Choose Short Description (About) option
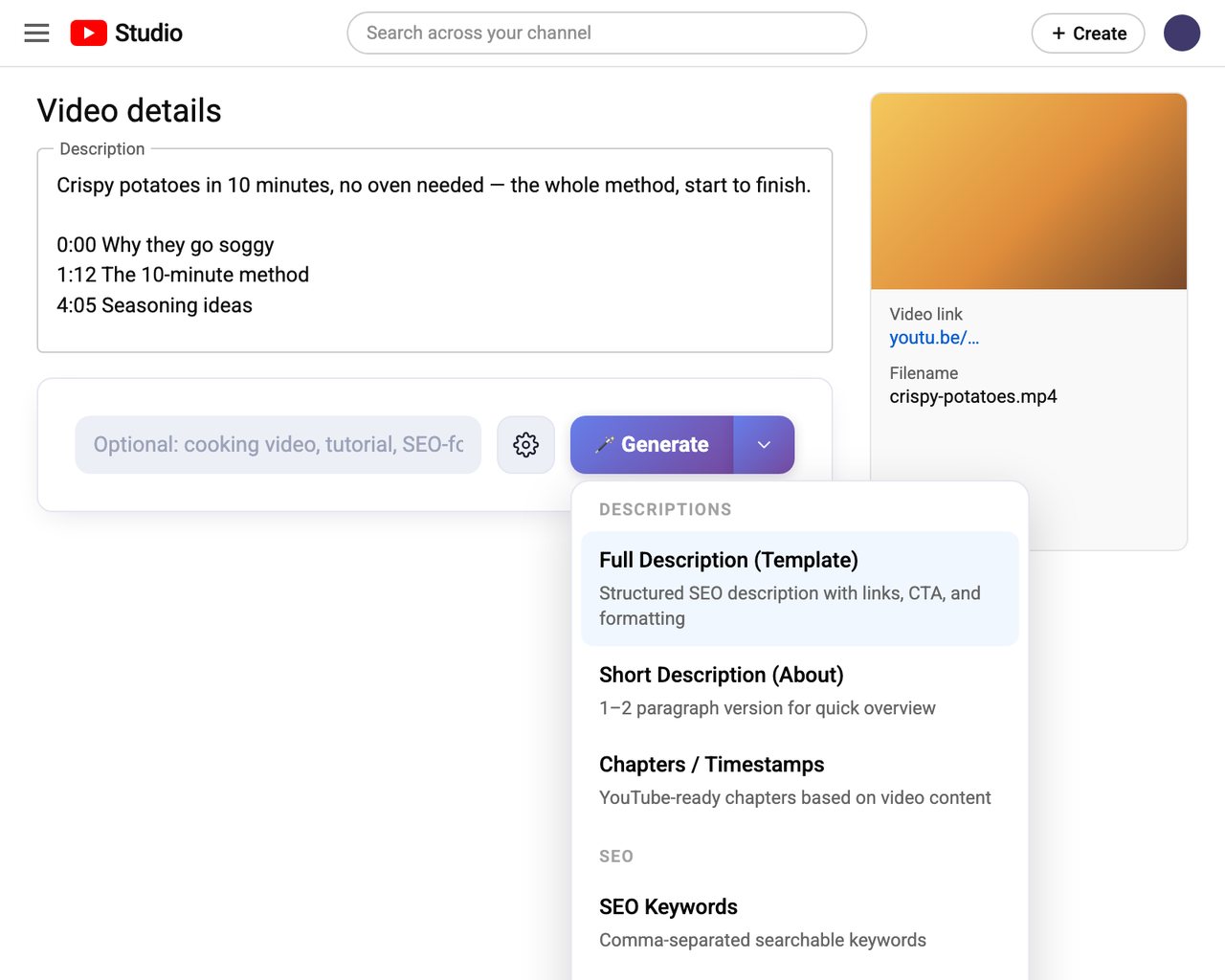1225x980 pixels. click(800, 691)
